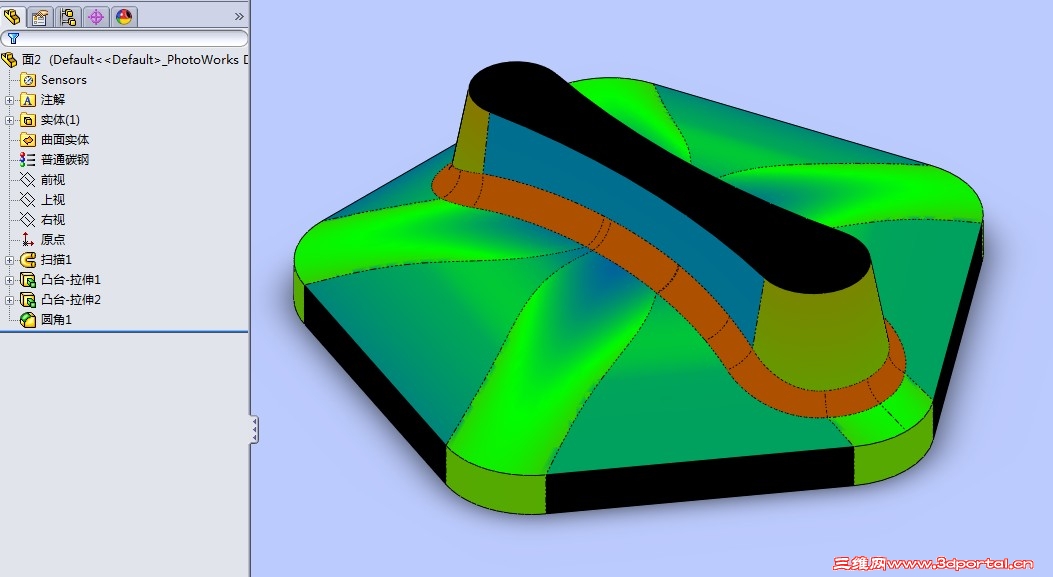Select the root part 面2 icon
The height and width of the screenshot is (577, 1053).
(x=9, y=60)
